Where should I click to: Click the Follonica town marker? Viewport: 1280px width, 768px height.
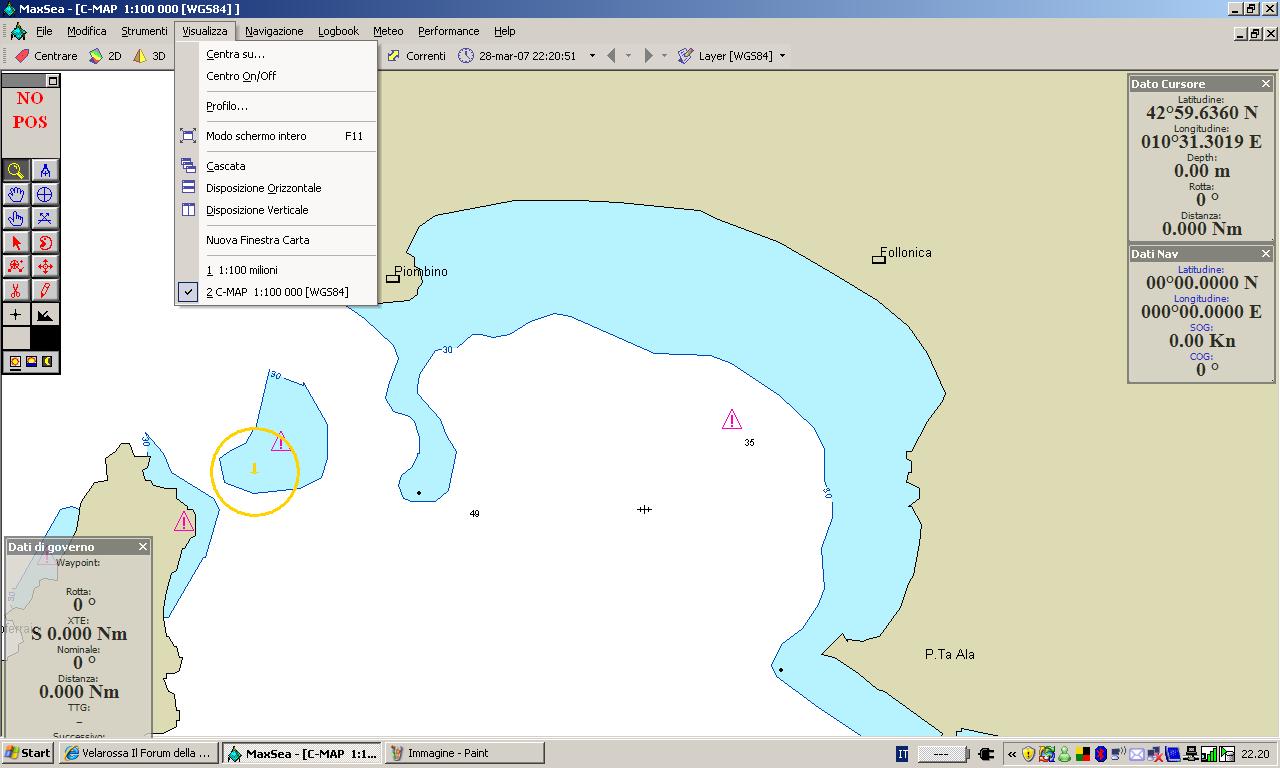(x=879, y=259)
